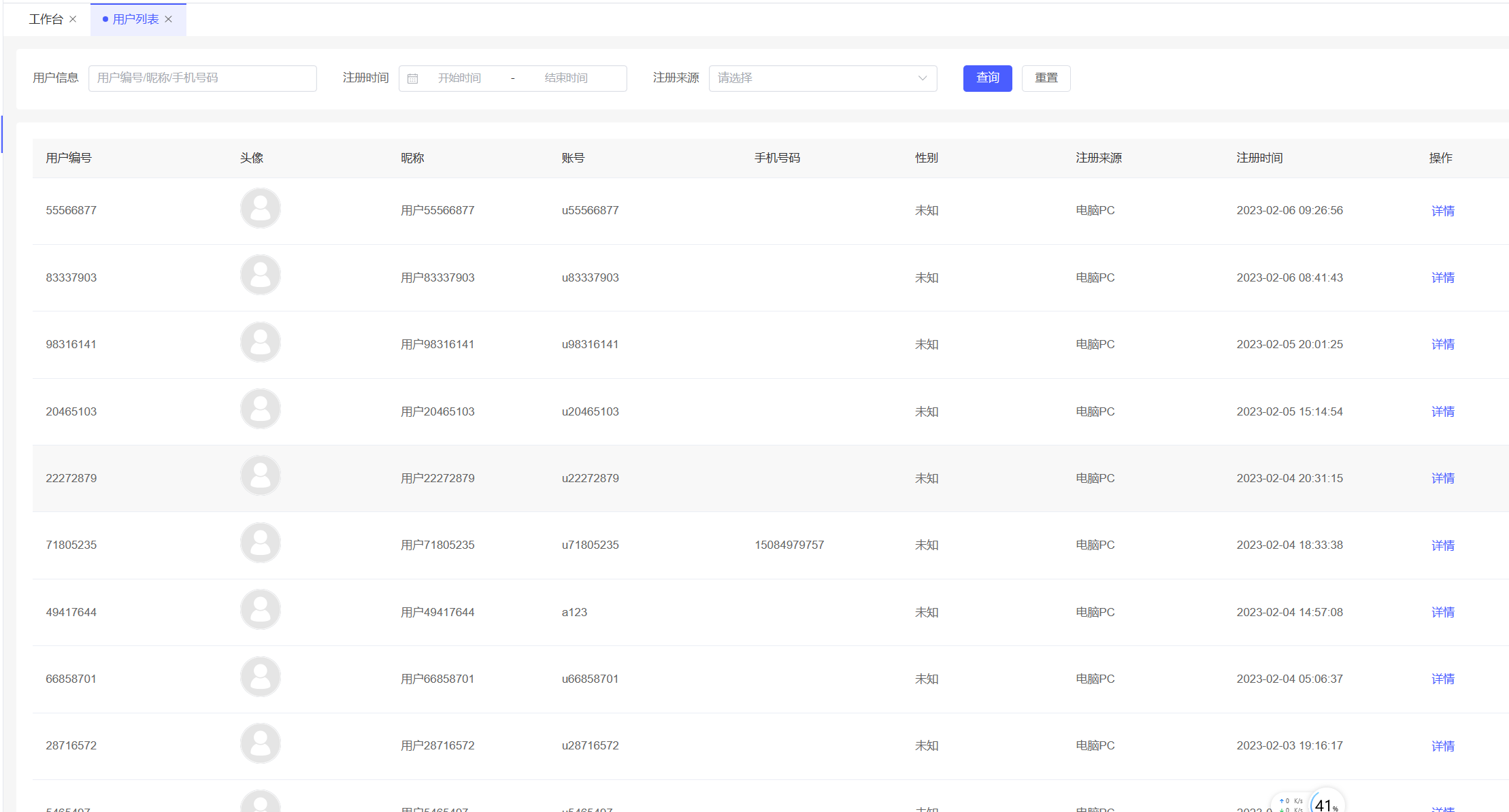Image resolution: width=1509 pixels, height=812 pixels.
Task: Open 详情 for user 20465103
Action: tap(1442, 411)
